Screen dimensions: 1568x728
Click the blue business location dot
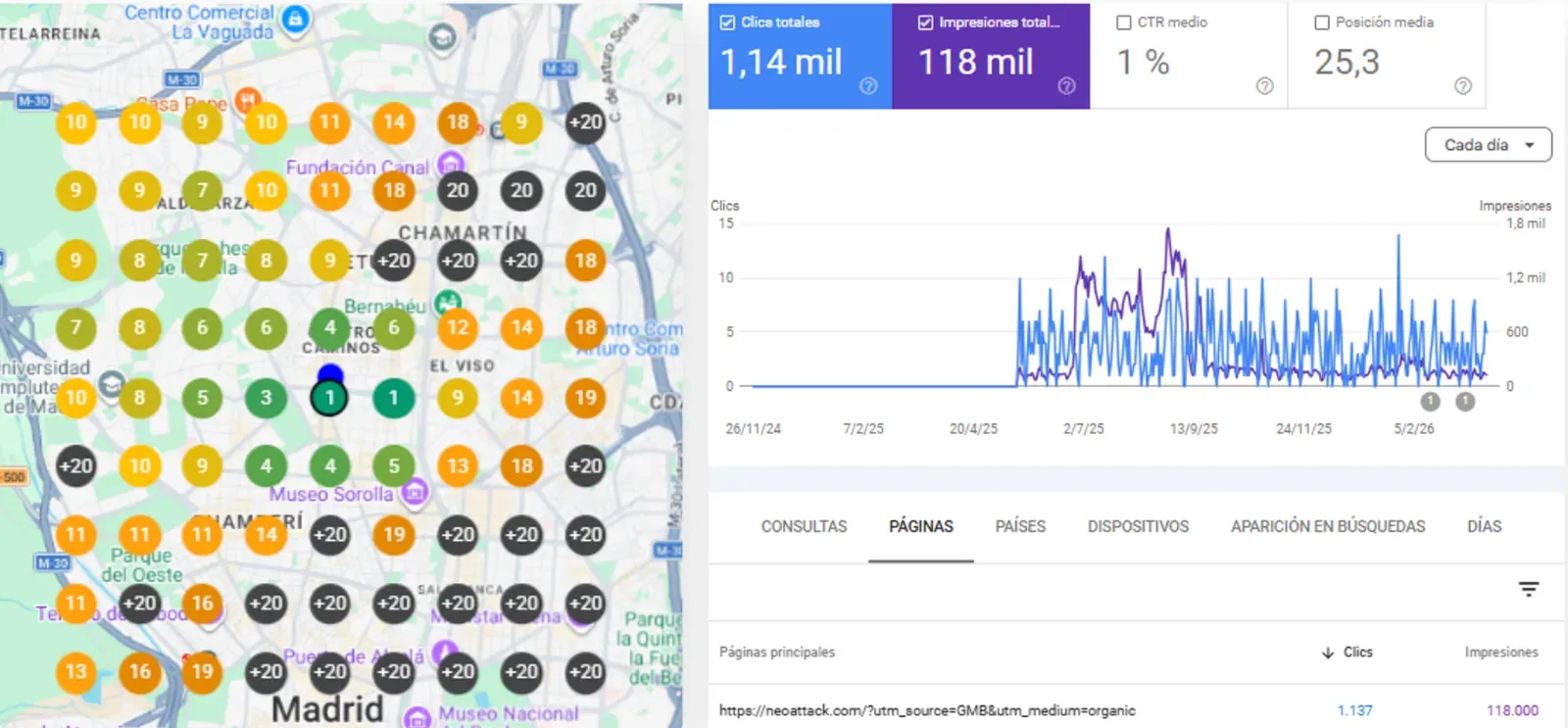click(x=330, y=374)
